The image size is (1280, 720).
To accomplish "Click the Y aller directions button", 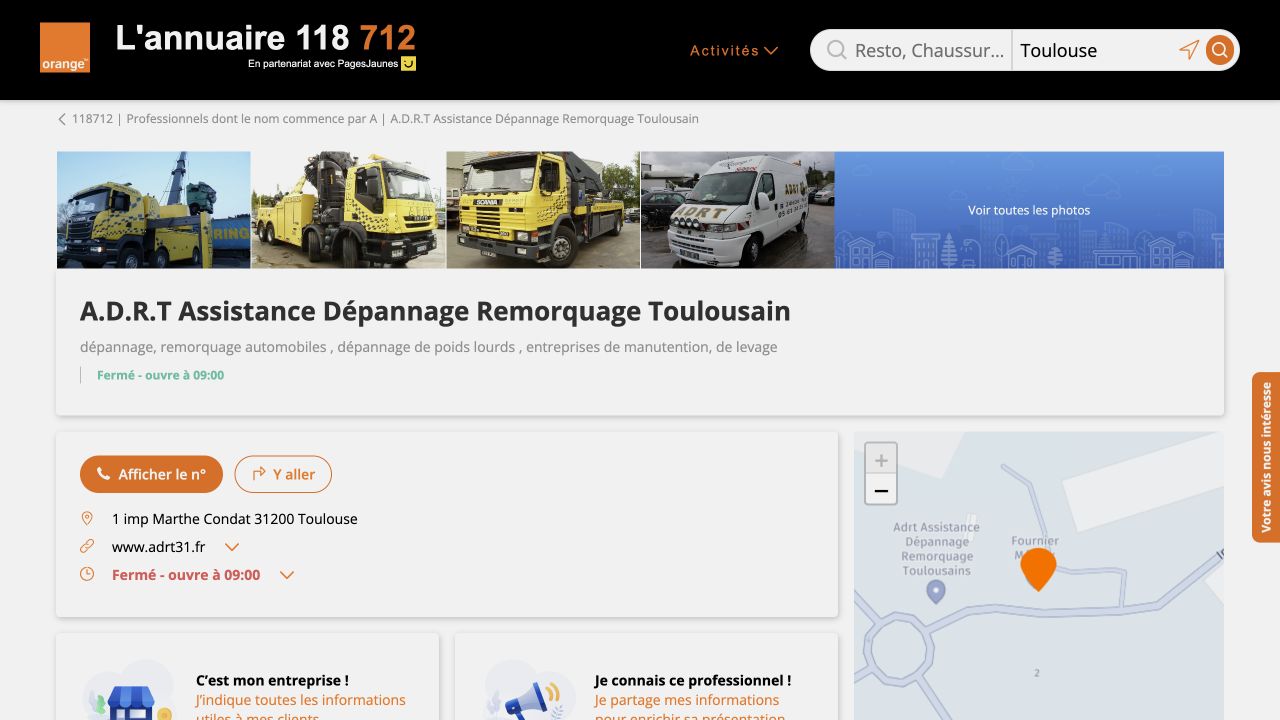I will [x=283, y=474].
